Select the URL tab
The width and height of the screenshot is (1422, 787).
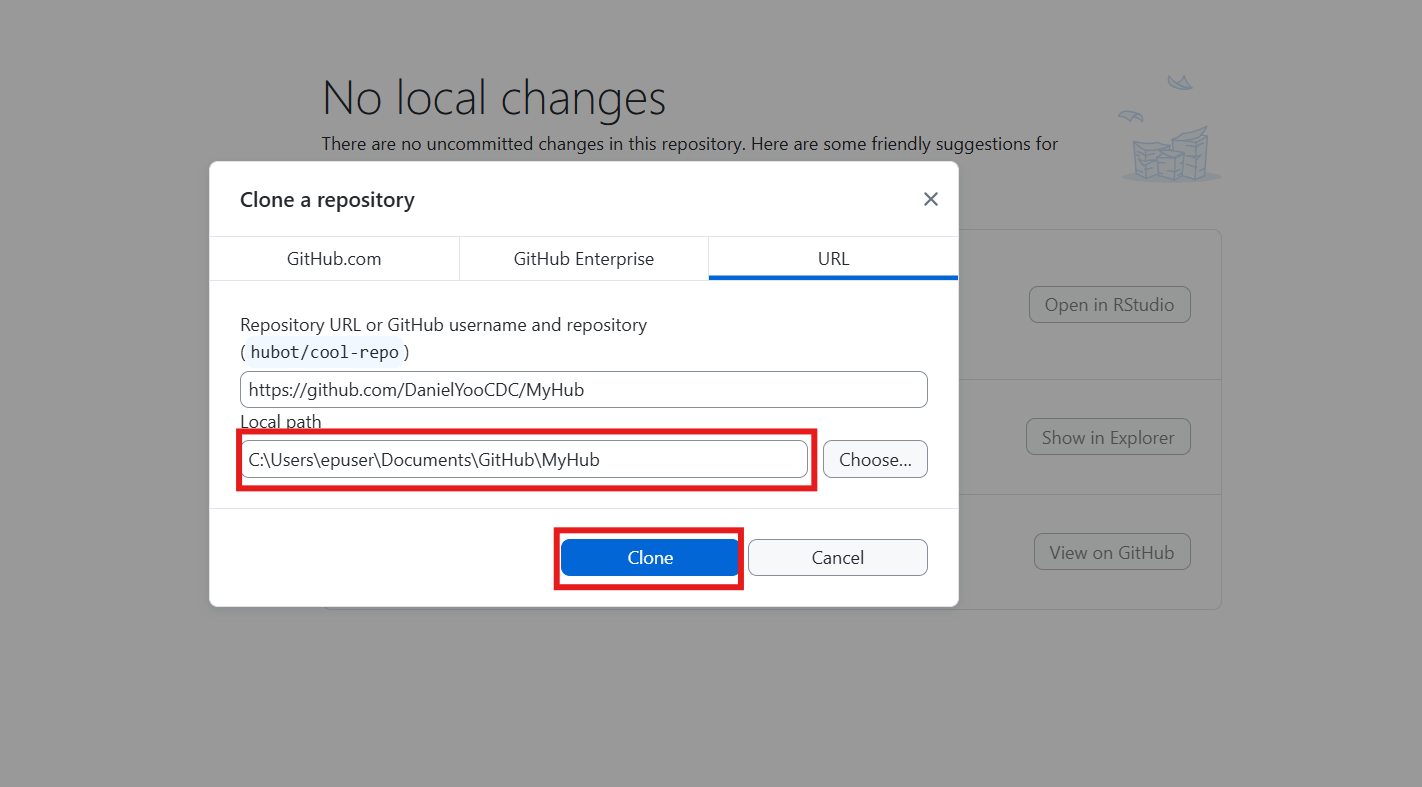(833, 258)
